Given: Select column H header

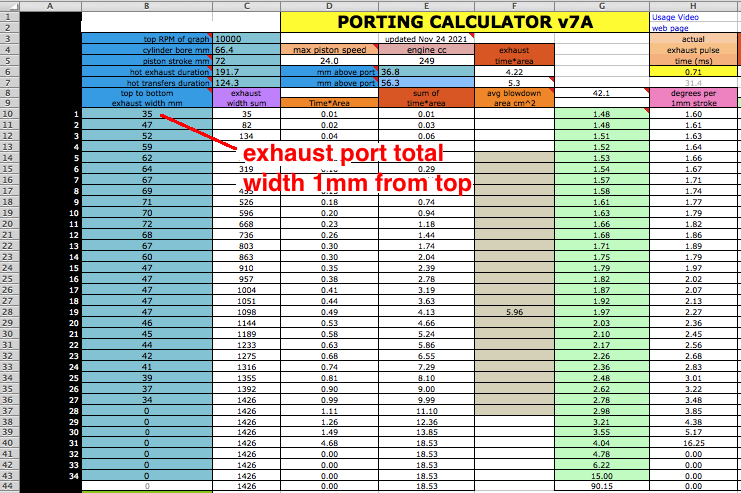Looking at the screenshot, I should click(693, 6).
